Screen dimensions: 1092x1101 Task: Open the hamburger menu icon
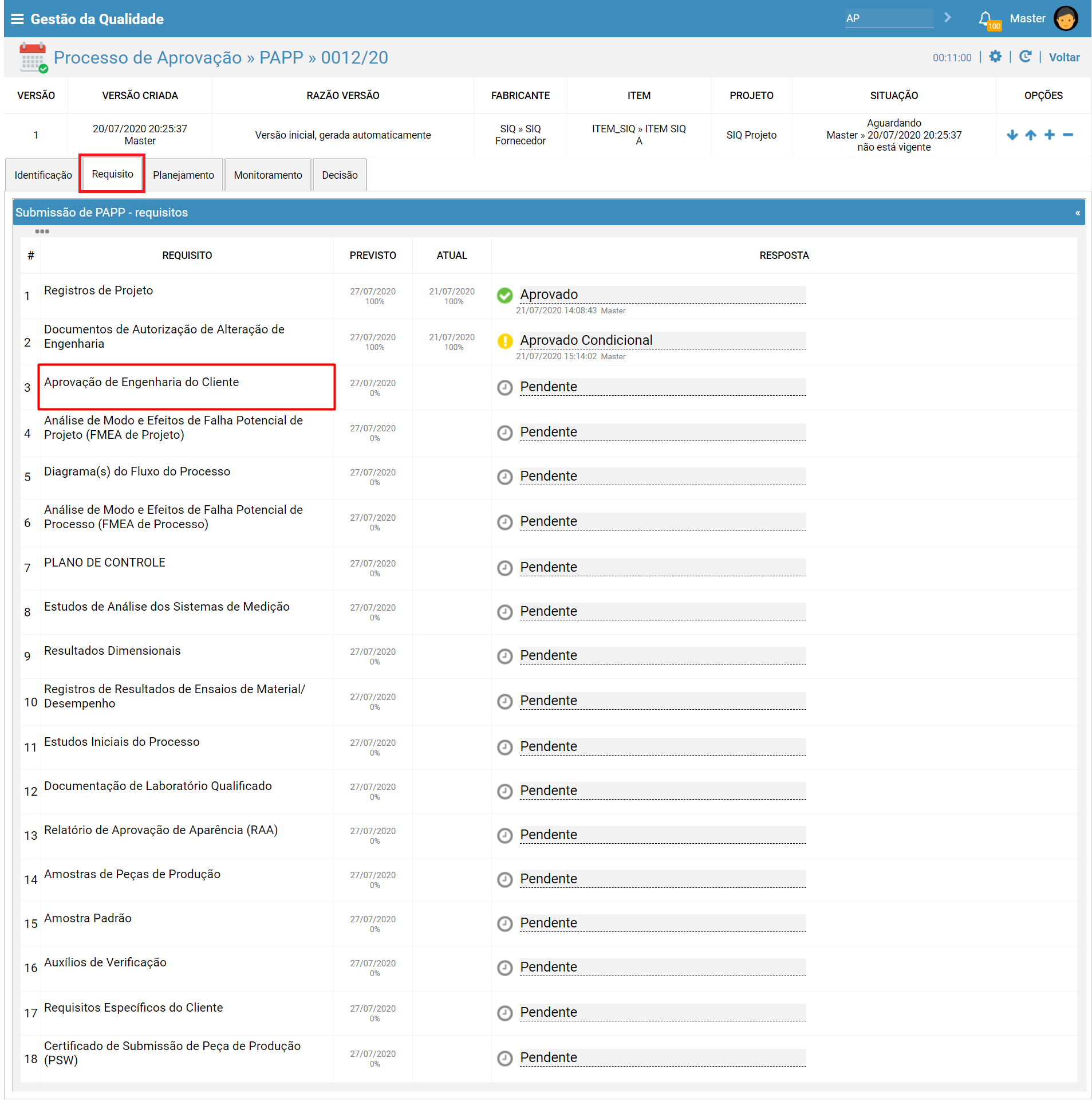(17, 19)
